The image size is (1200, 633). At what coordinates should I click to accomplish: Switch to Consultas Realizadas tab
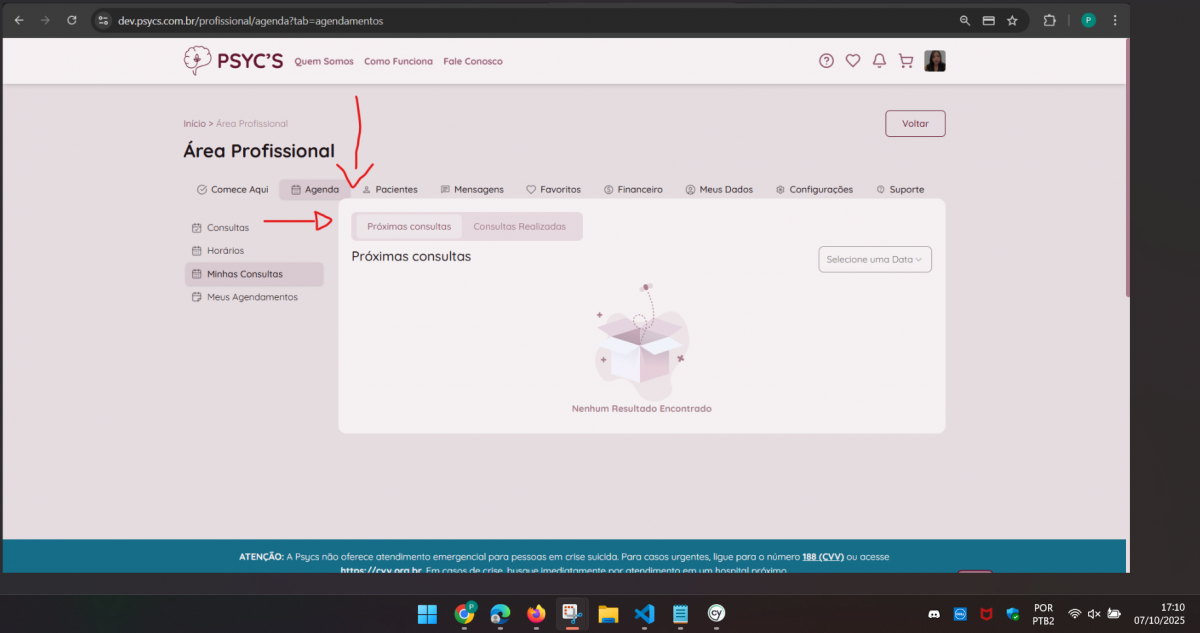point(519,227)
